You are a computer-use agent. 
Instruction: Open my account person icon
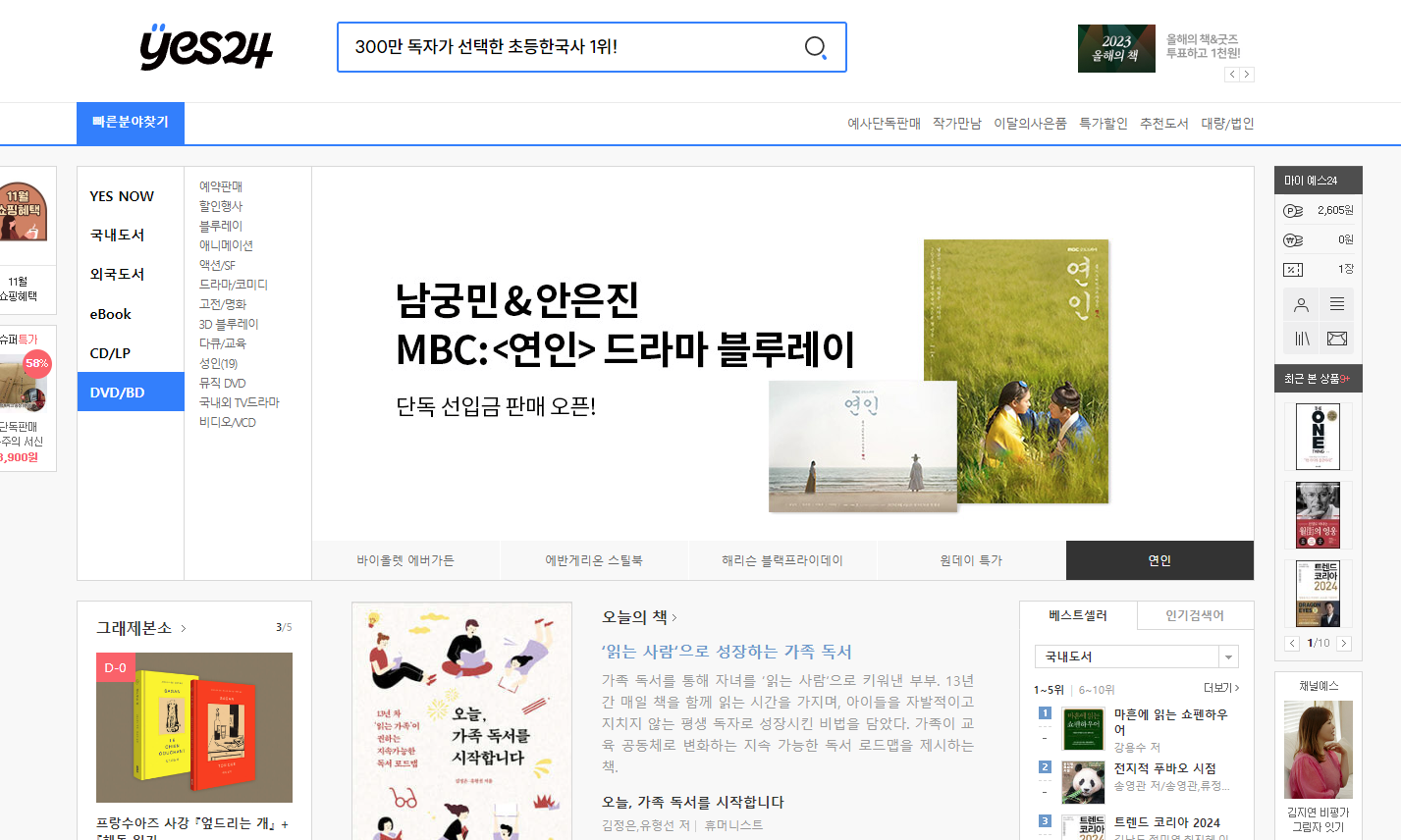coord(1301,305)
